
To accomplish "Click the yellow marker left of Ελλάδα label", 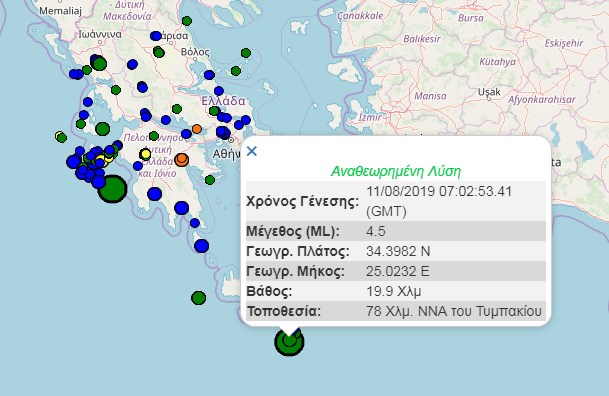I will pyautogui.click(x=145, y=154).
